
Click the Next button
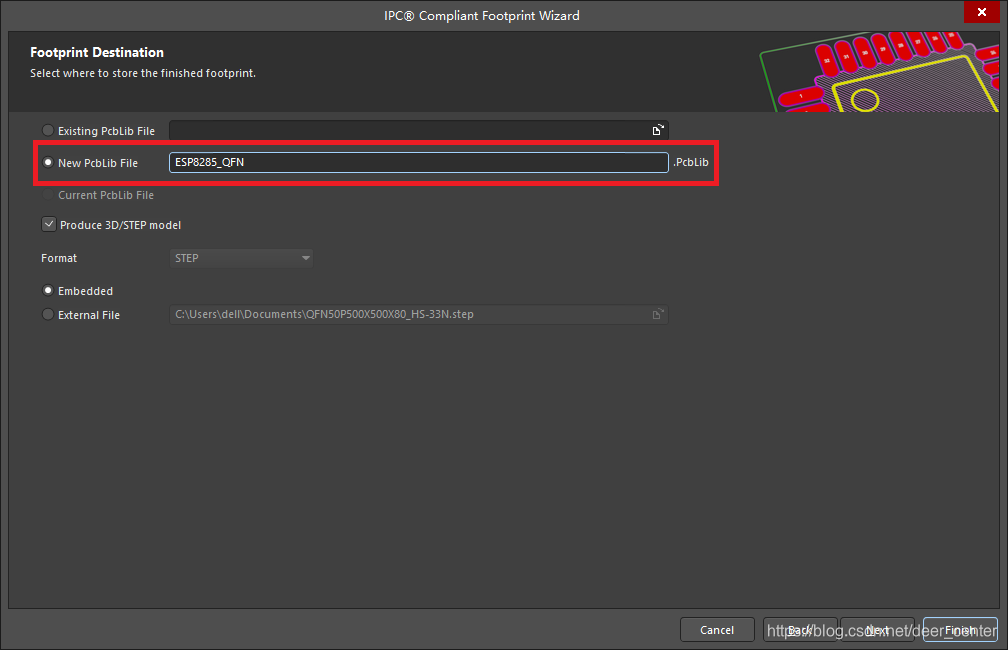point(878,630)
